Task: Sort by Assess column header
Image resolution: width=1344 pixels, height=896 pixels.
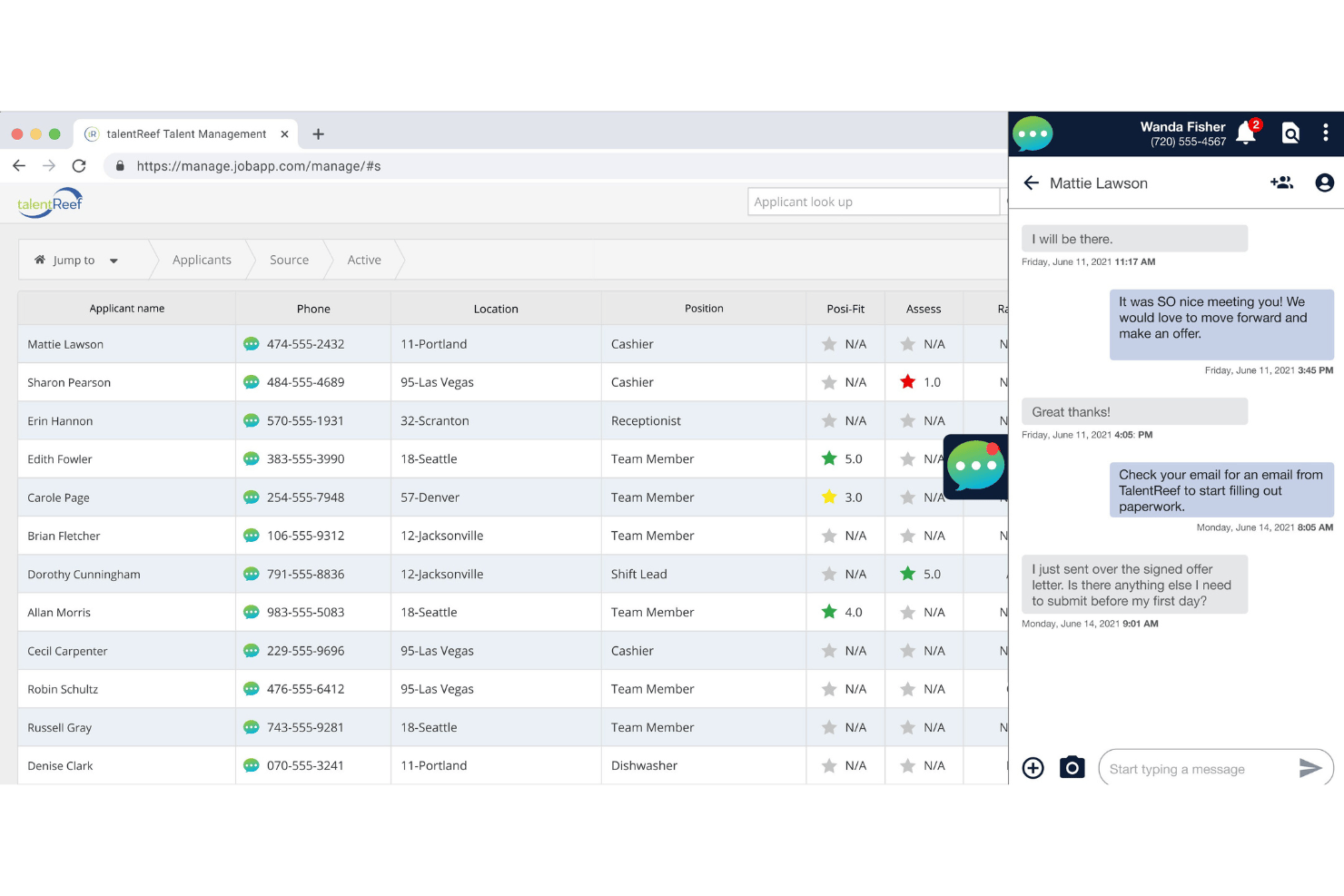Action: click(x=924, y=309)
